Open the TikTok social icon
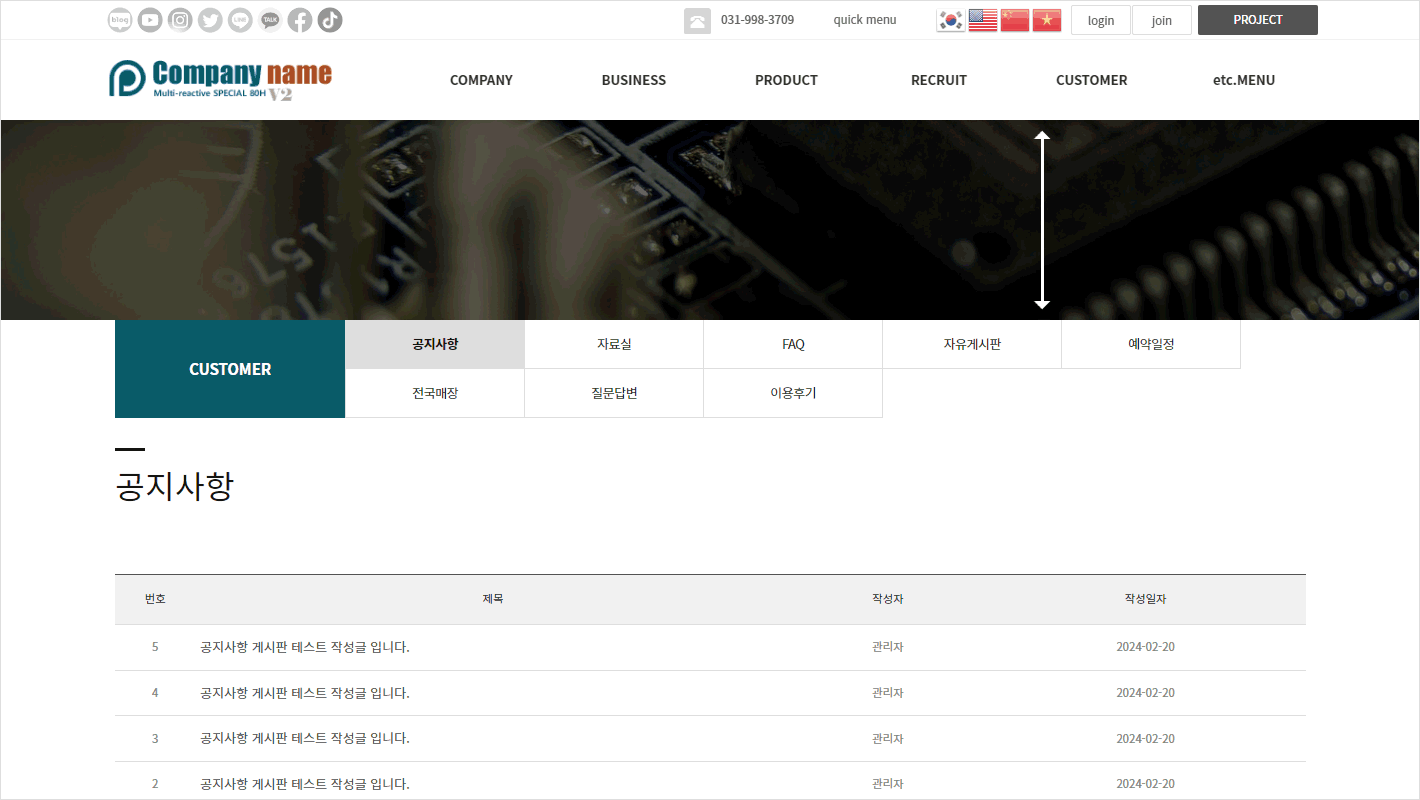The height and width of the screenshot is (800, 1420). [x=330, y=20]
